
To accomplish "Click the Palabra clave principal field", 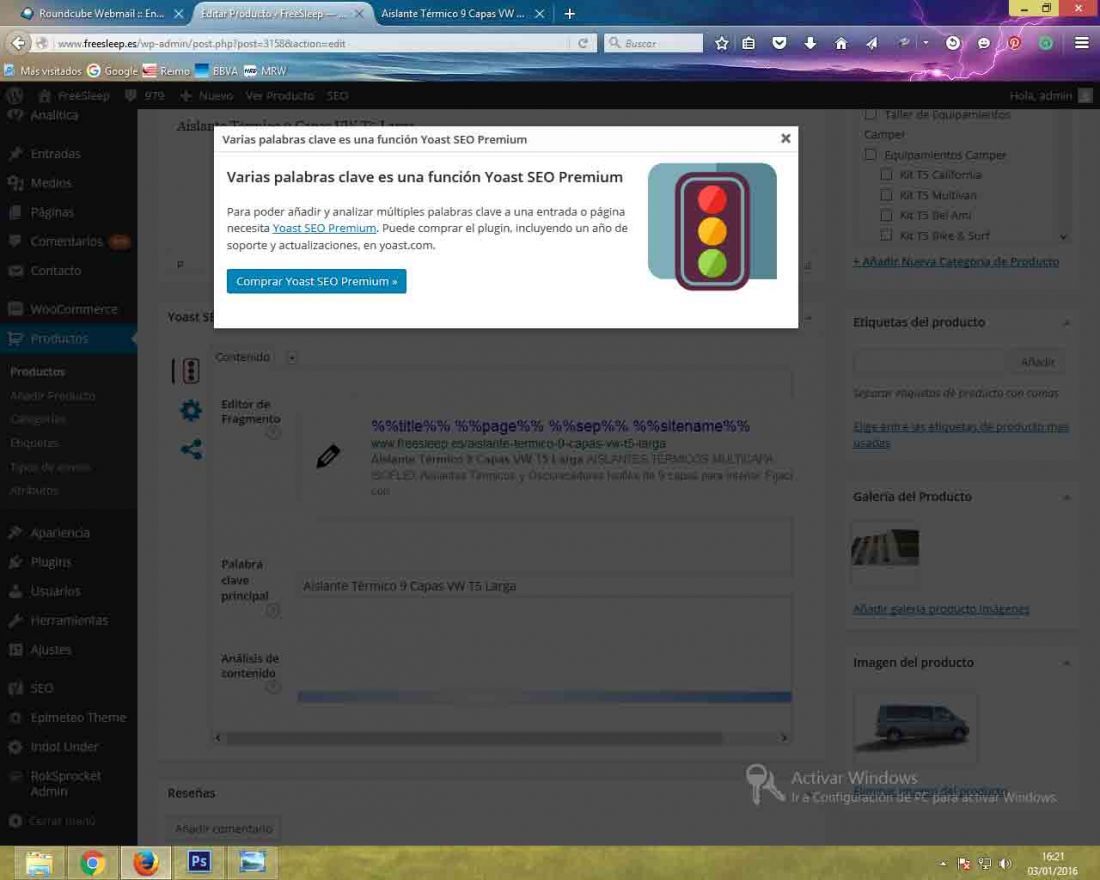I will (545, 586).
